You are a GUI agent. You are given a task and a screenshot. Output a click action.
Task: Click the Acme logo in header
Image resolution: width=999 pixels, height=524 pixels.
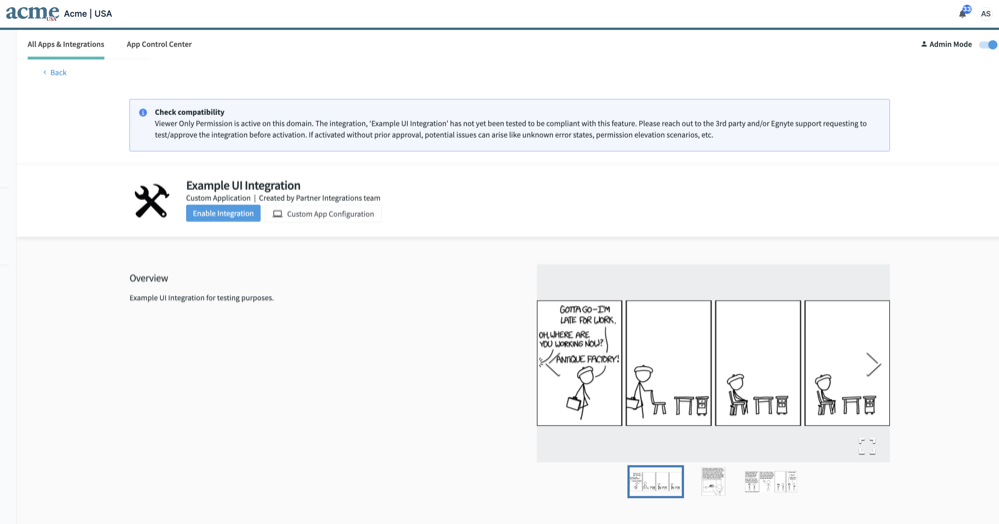(32, 13)
